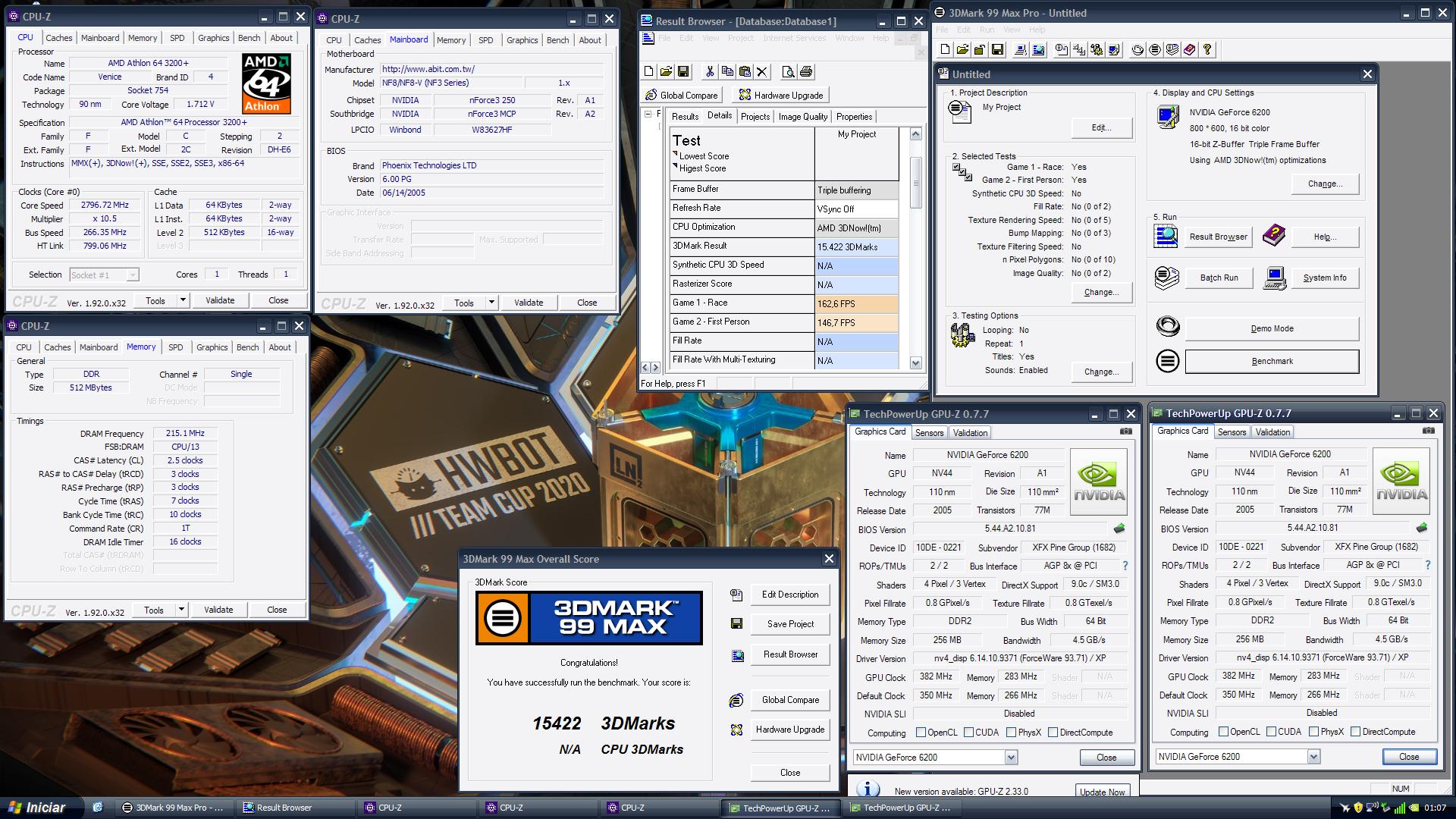Image resolution: width=1456 pixels, height=819 pixels.
Task: Toggle PhysX checkbox in right GPU-Z window
Action: click(1313, 732)
